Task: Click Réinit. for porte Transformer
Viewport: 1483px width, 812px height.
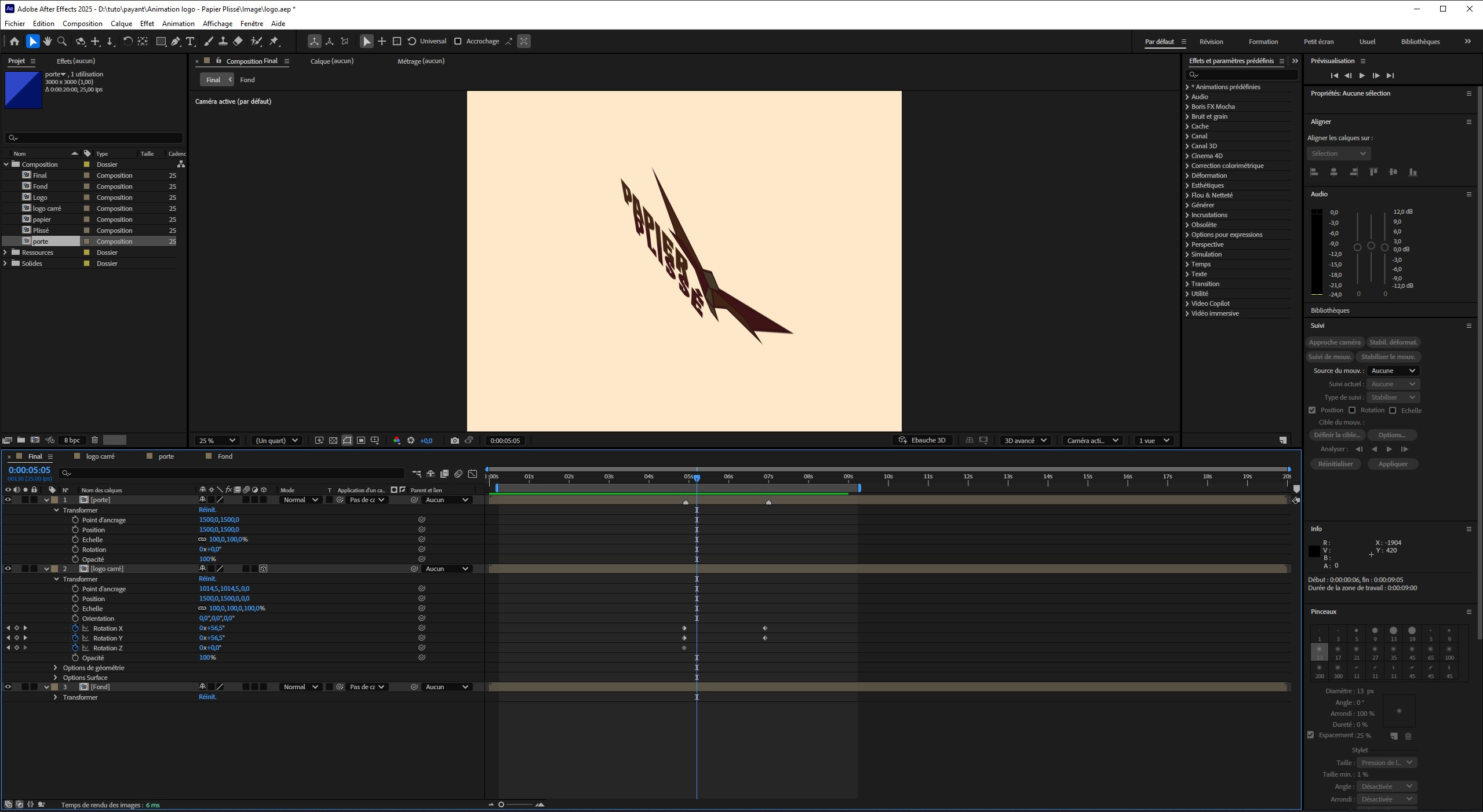Action: [x=207, y=510]
